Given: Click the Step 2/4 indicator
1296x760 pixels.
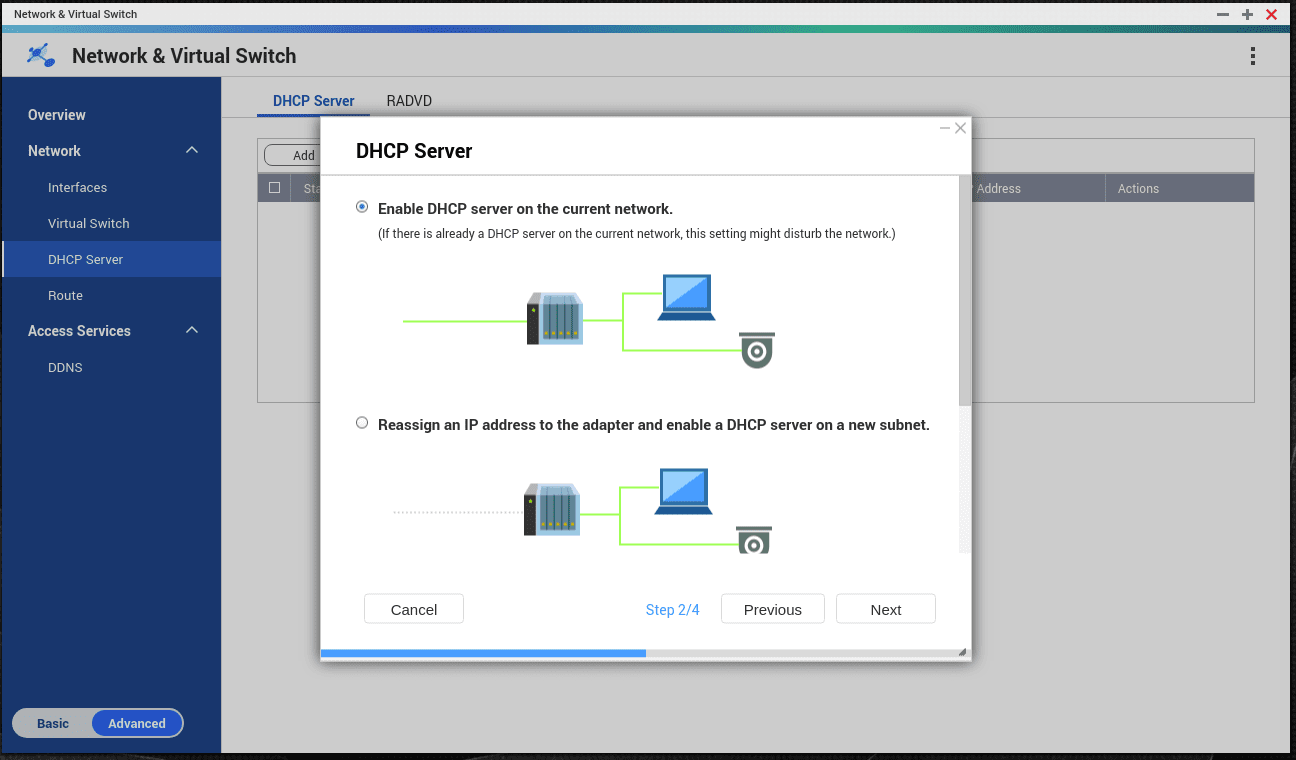Looking at the screenshot, I should coord(673,609).
